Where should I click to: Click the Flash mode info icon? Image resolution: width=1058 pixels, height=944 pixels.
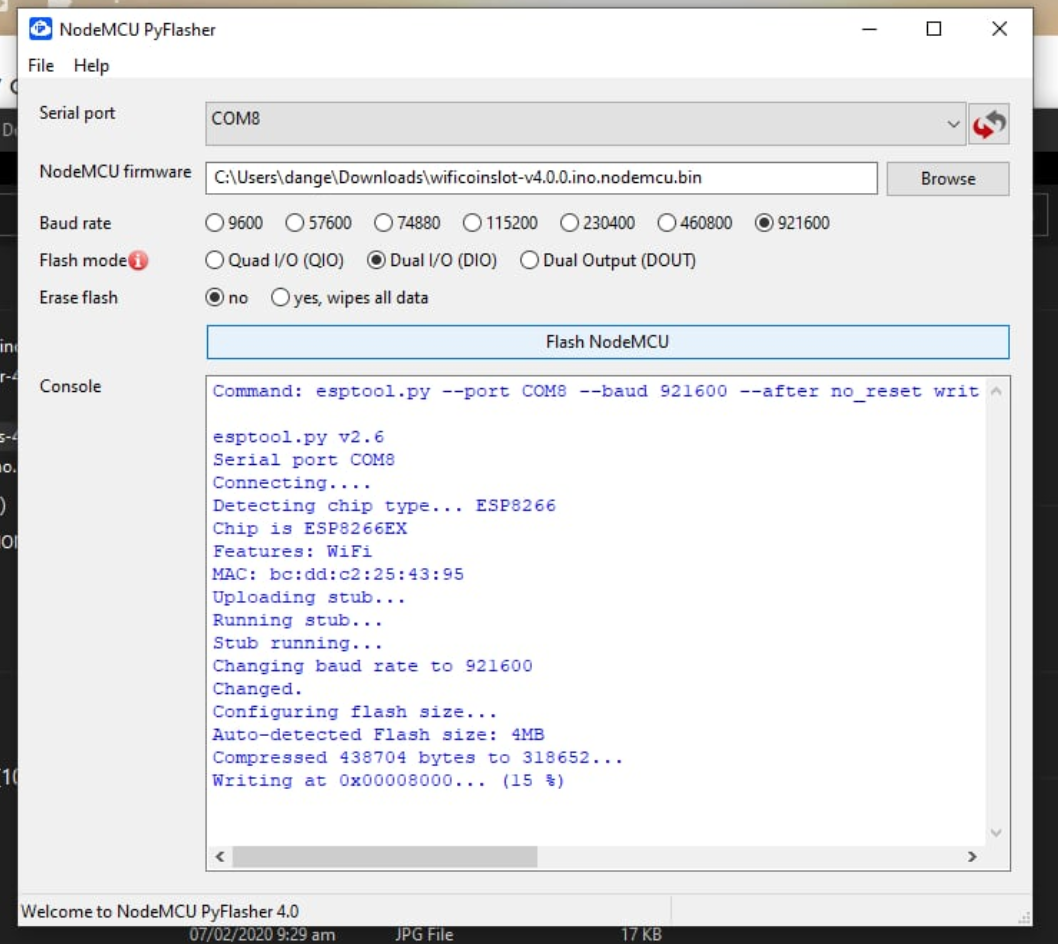138,261
